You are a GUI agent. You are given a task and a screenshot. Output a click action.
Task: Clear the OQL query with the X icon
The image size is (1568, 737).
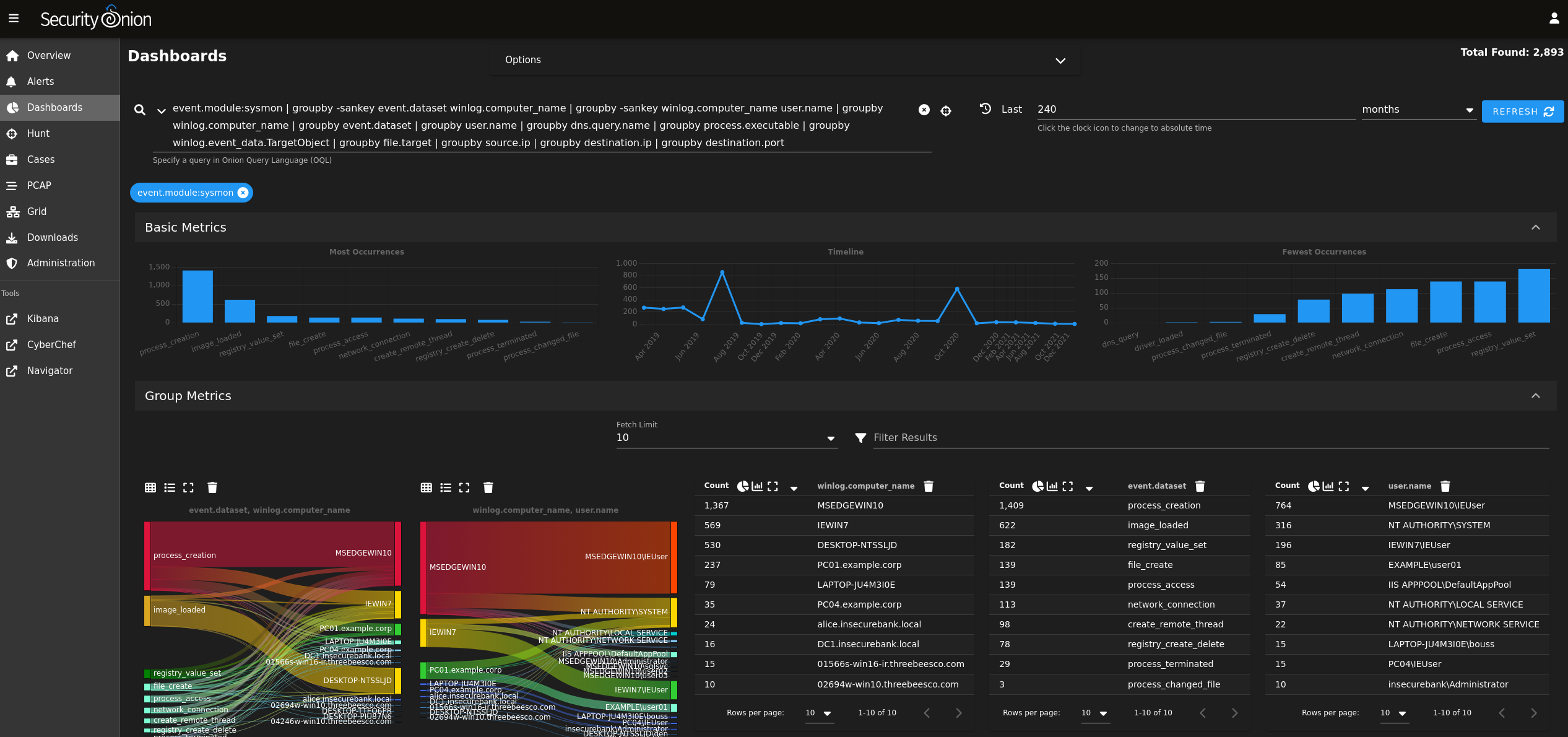[x=924, y=110]
